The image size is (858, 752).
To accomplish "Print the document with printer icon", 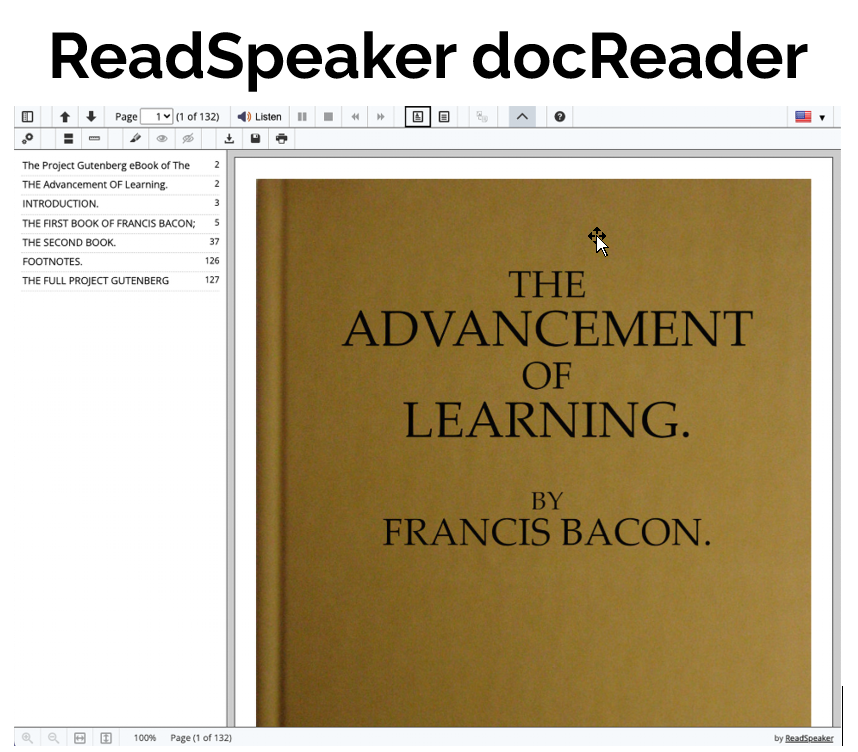I will tap(282, 139).
